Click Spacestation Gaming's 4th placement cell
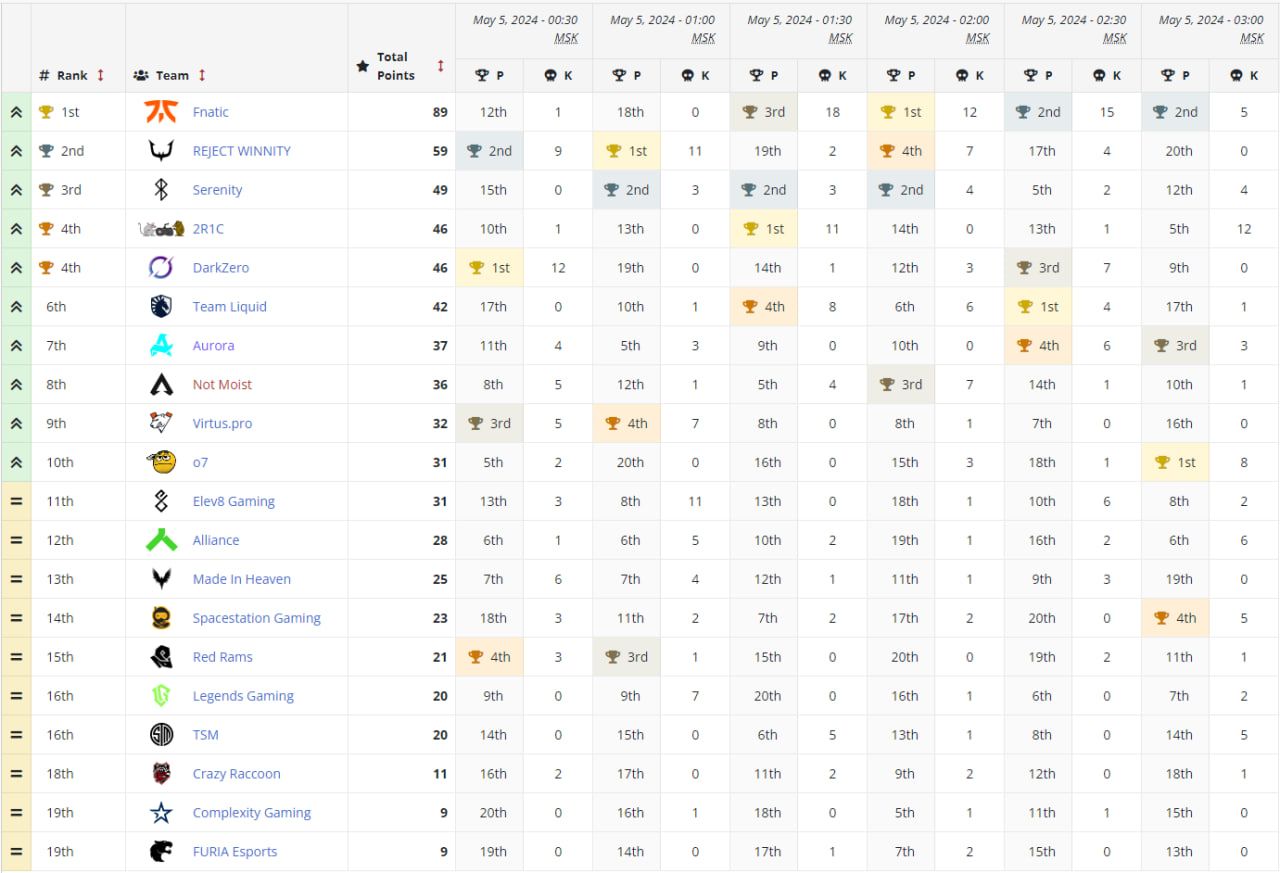Viewport: 1280px width, 873px height. point(1176,618)
